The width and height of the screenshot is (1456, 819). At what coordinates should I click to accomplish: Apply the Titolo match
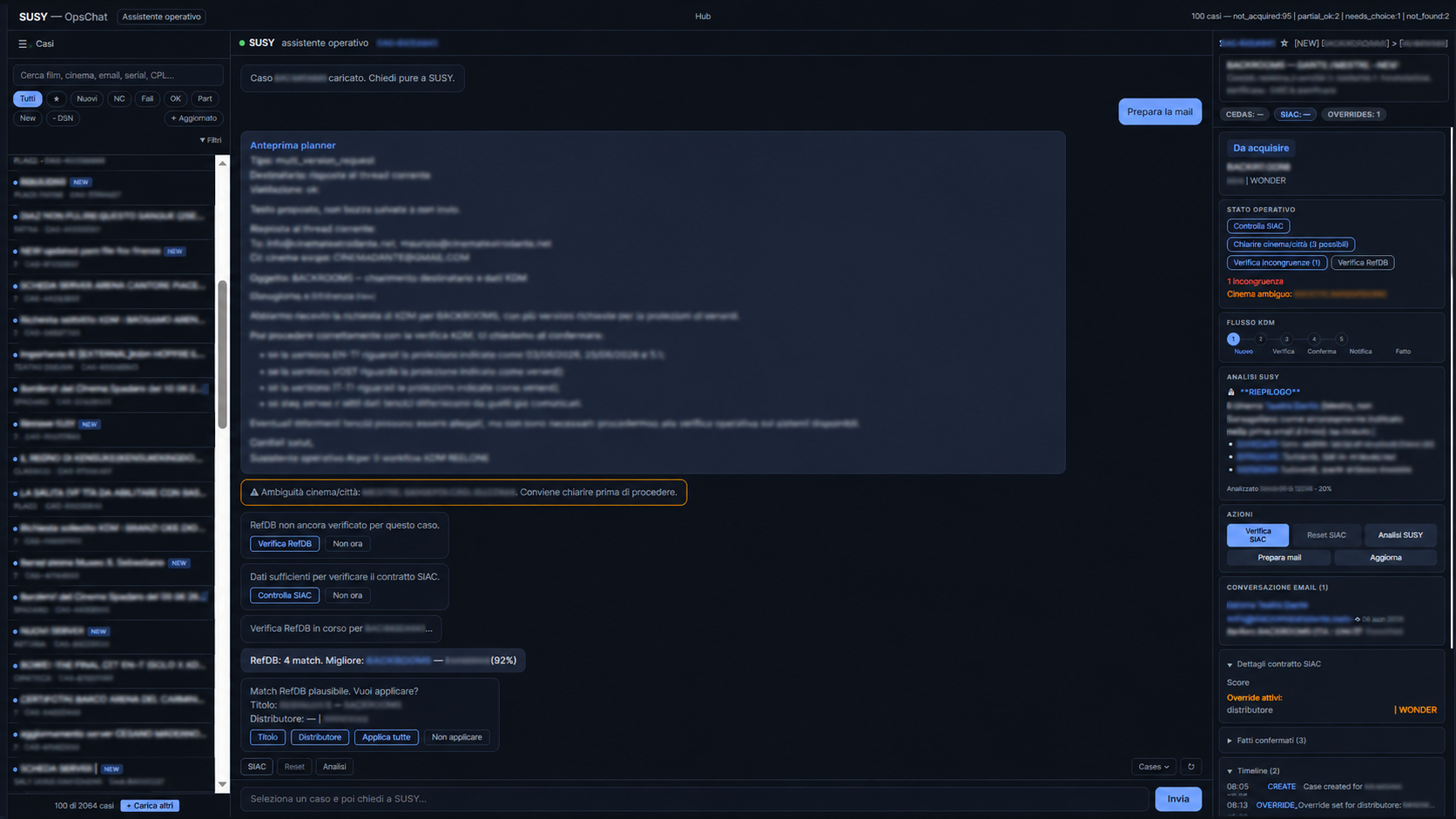pyautogui.click(x=267, y=737)
